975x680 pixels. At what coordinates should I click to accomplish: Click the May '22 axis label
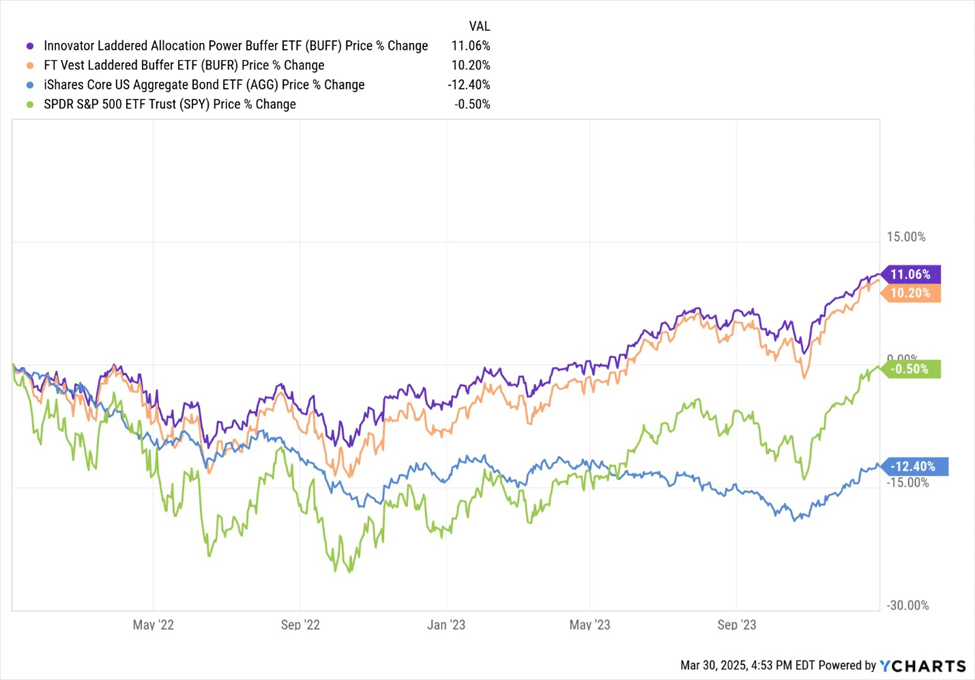[x=153, y=625]
